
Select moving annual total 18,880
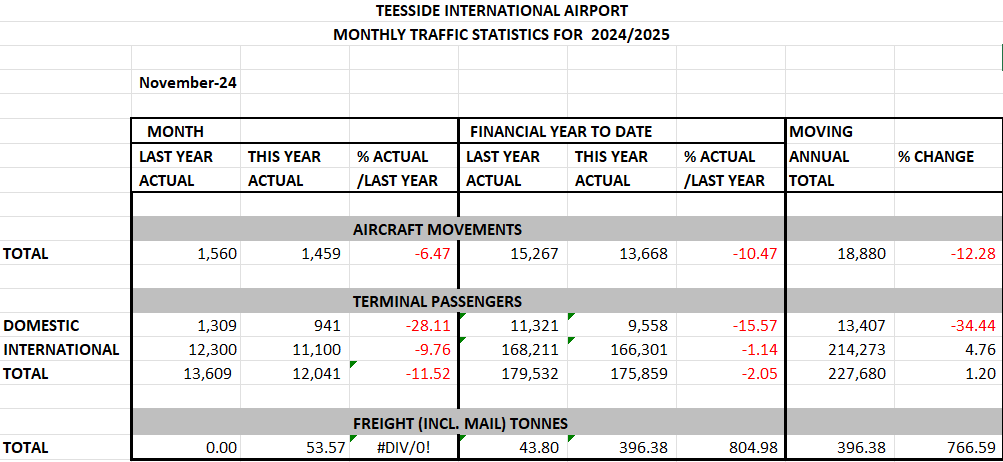point(840,253)
